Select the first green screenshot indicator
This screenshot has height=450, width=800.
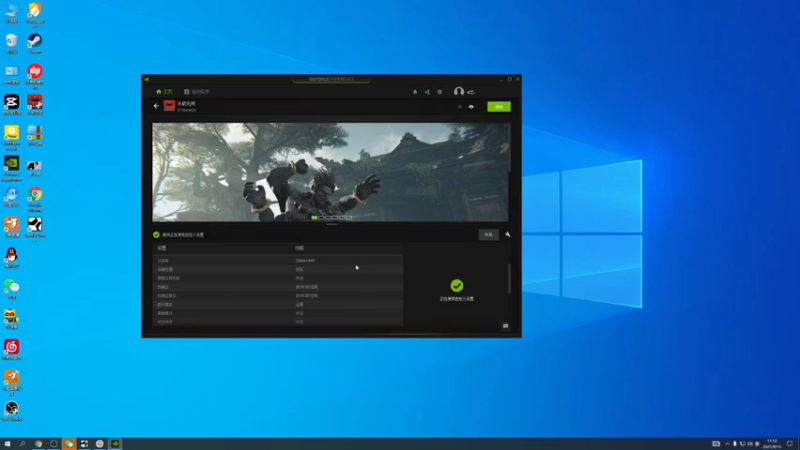coord(314,217)
